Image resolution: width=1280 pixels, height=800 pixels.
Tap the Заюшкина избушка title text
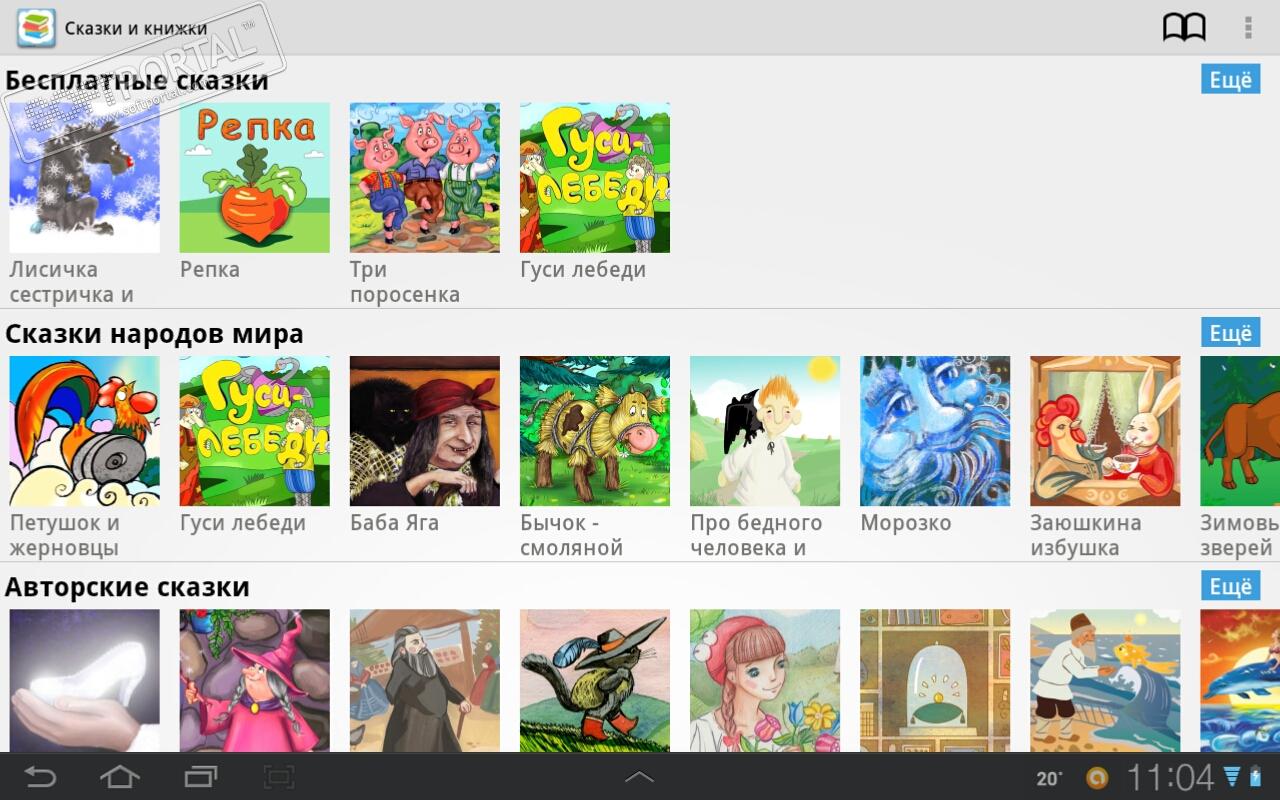click(1086, 535)
